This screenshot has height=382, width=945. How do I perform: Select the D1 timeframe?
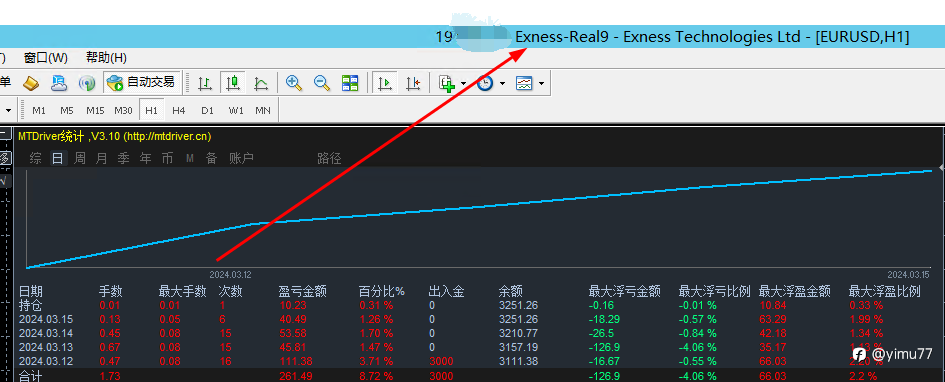pyautogui.click(x=207, y=110)
